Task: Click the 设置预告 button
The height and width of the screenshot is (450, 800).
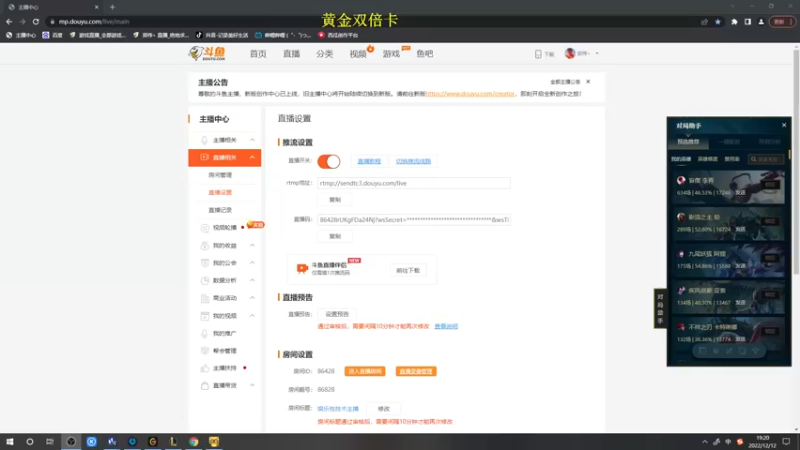Action: point(337,314)
